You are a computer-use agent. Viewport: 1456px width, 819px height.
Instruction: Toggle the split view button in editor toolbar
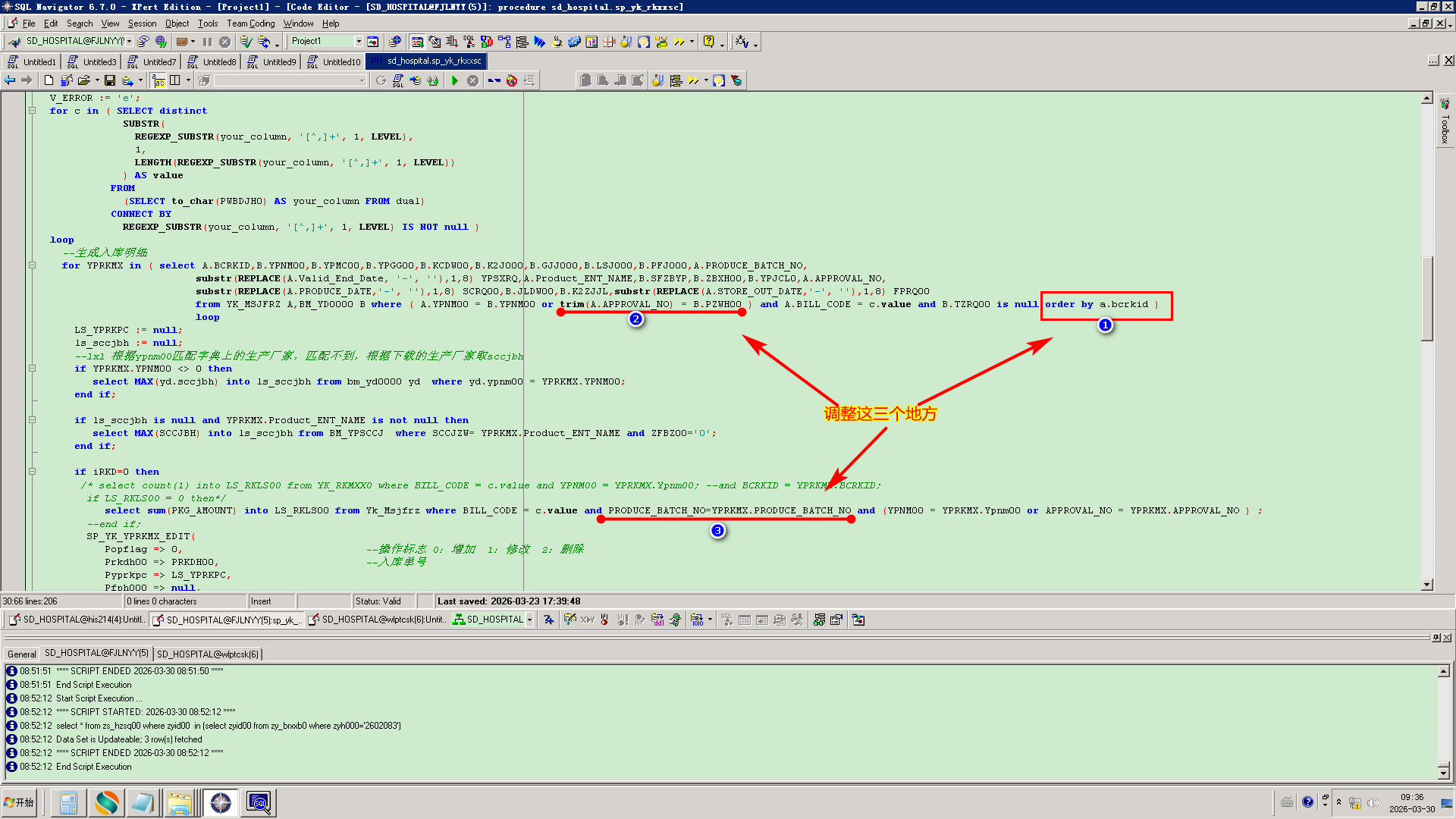tap(175, 80)
